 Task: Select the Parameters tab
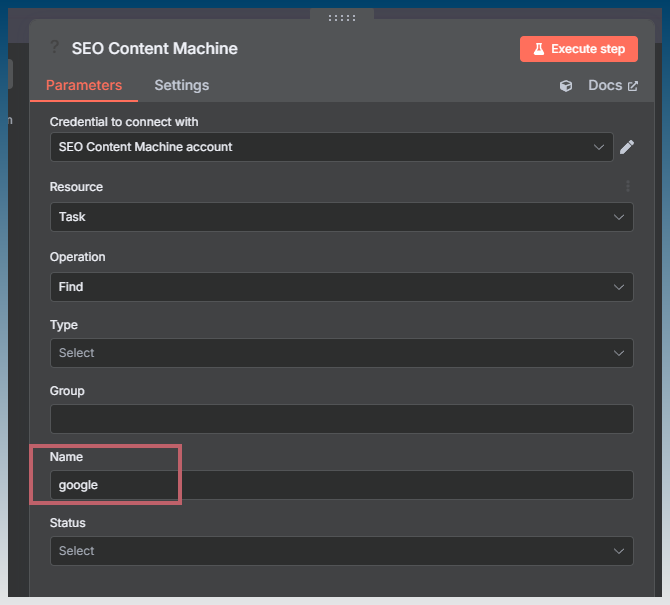[84, 85]
